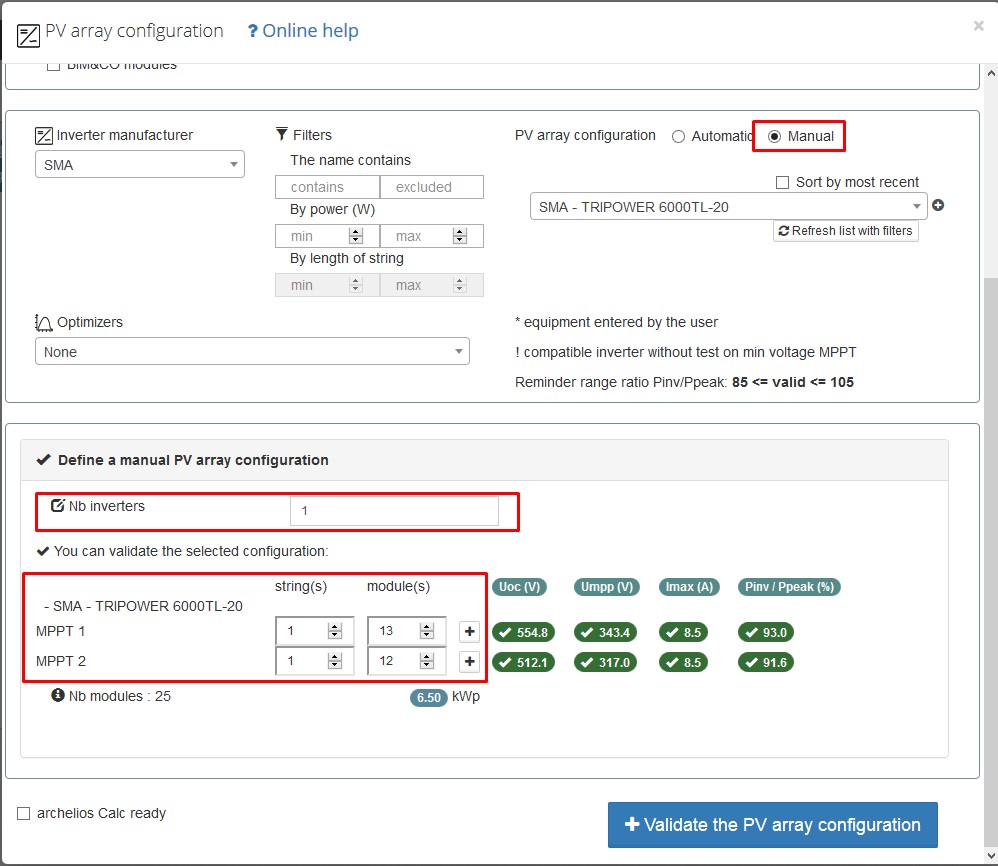Click the 554.8 Uoc value badge
Screen dimensions: 998x866
pyautogui.click(x=523, y=632)
